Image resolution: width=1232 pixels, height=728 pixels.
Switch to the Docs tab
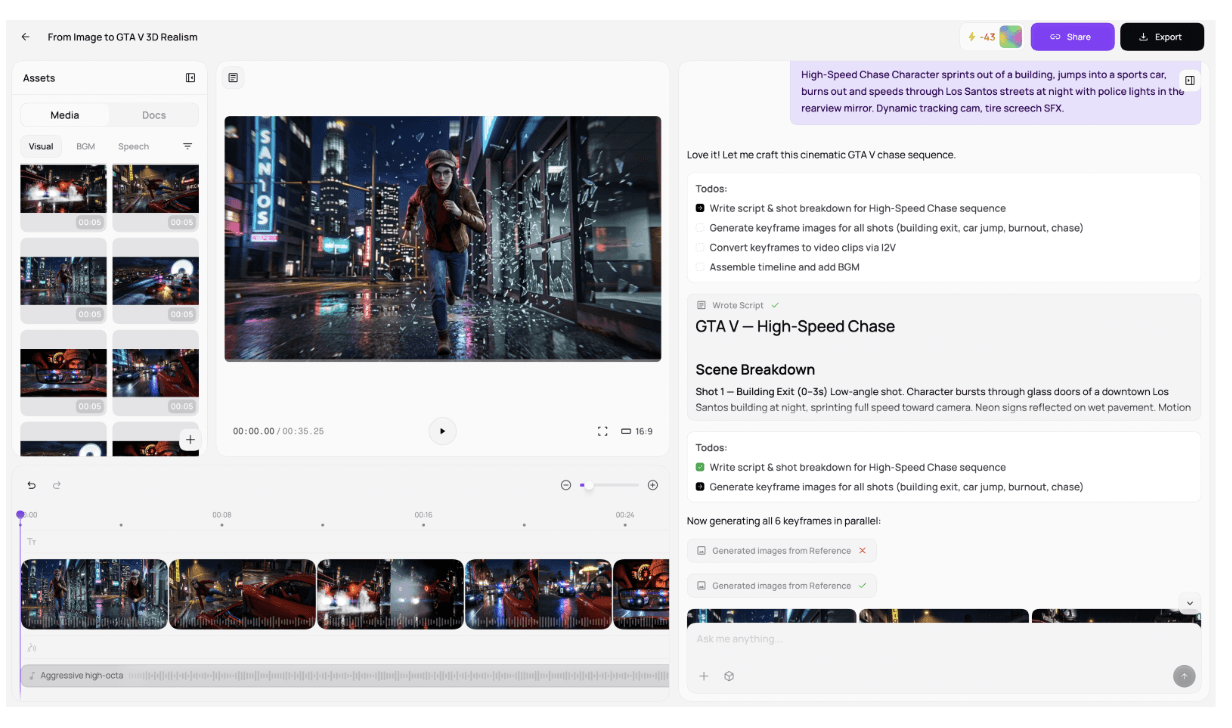154,115
